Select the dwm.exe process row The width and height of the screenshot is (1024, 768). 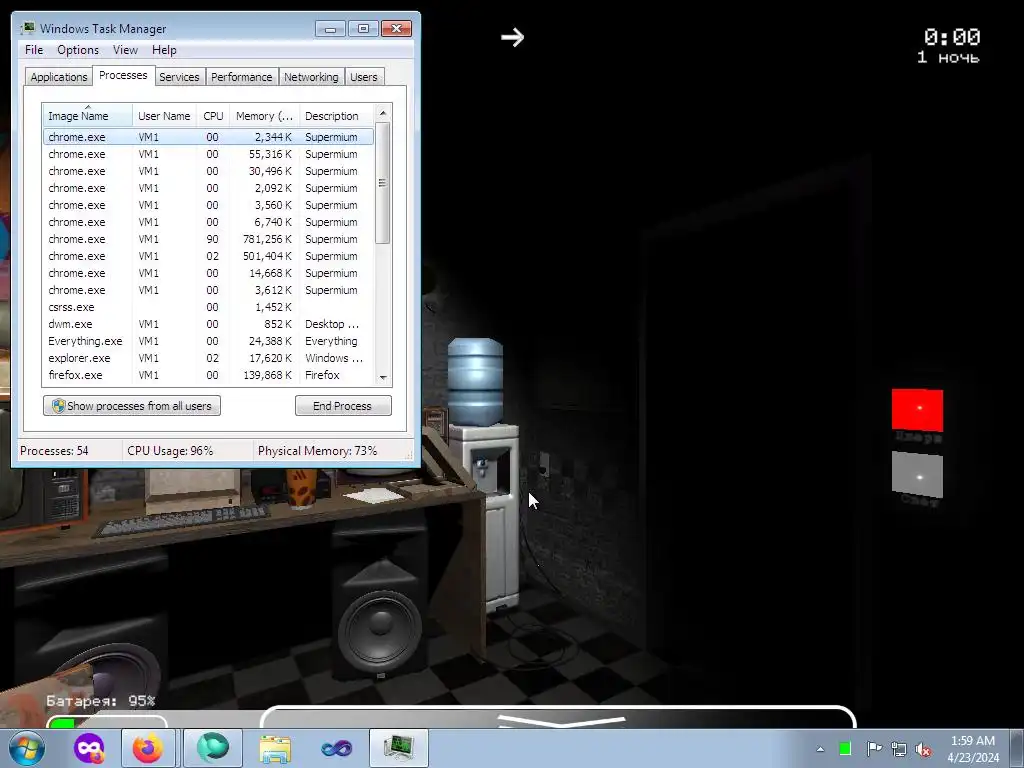pos(208,324)
